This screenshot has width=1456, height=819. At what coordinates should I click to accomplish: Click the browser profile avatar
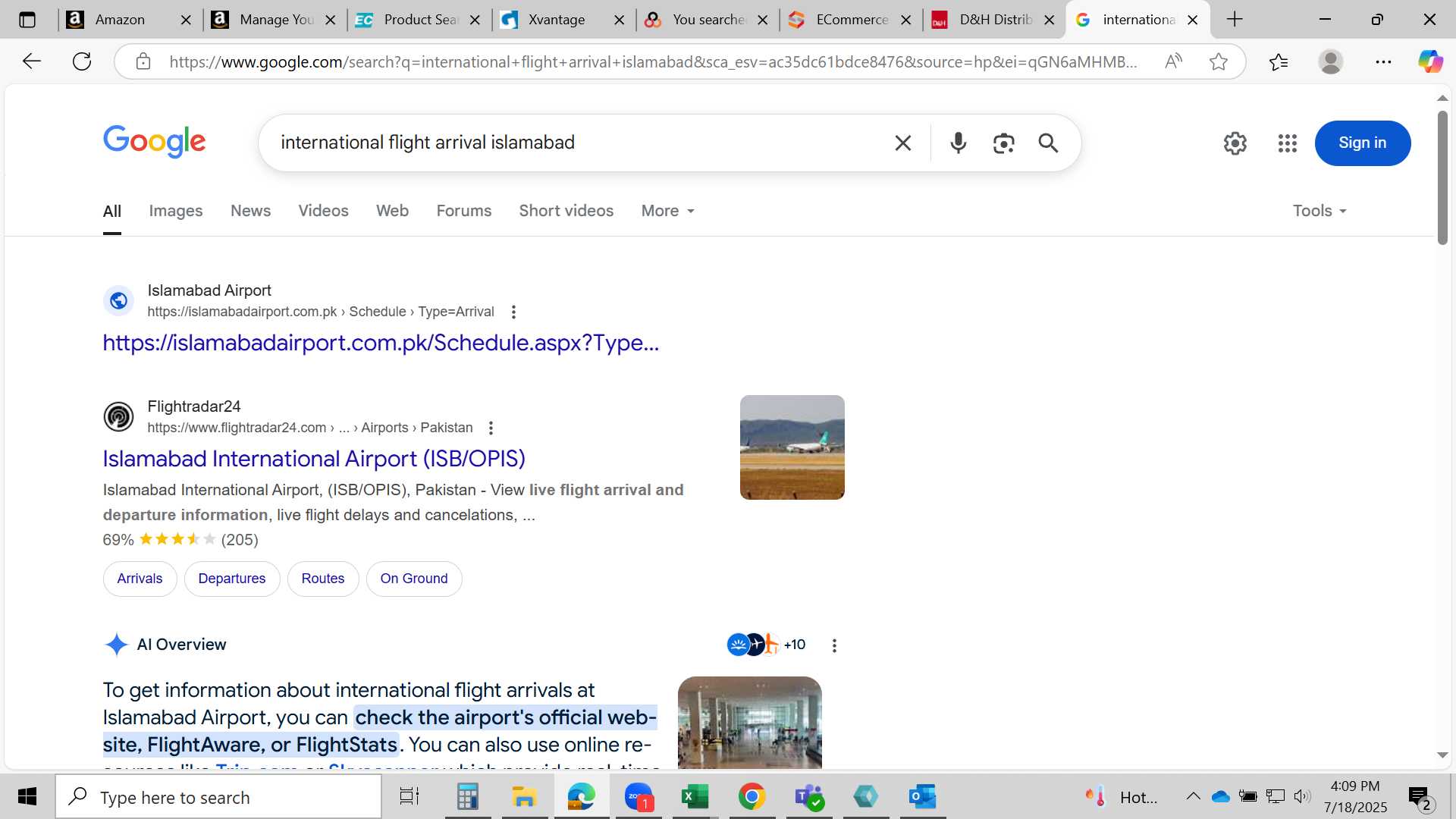1331,61
